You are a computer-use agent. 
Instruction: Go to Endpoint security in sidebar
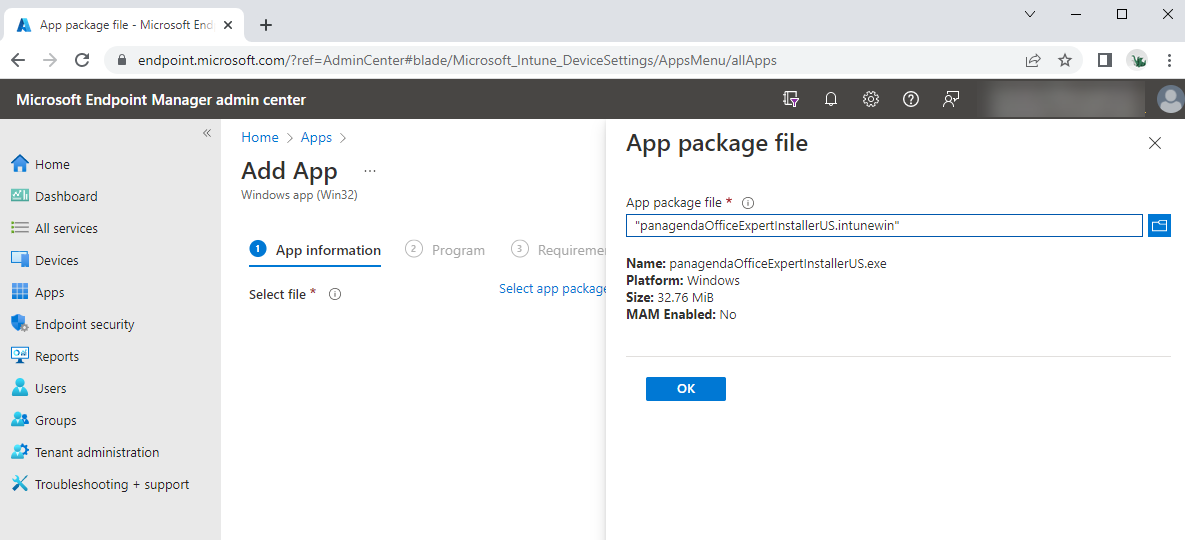(x=84, y=324)
